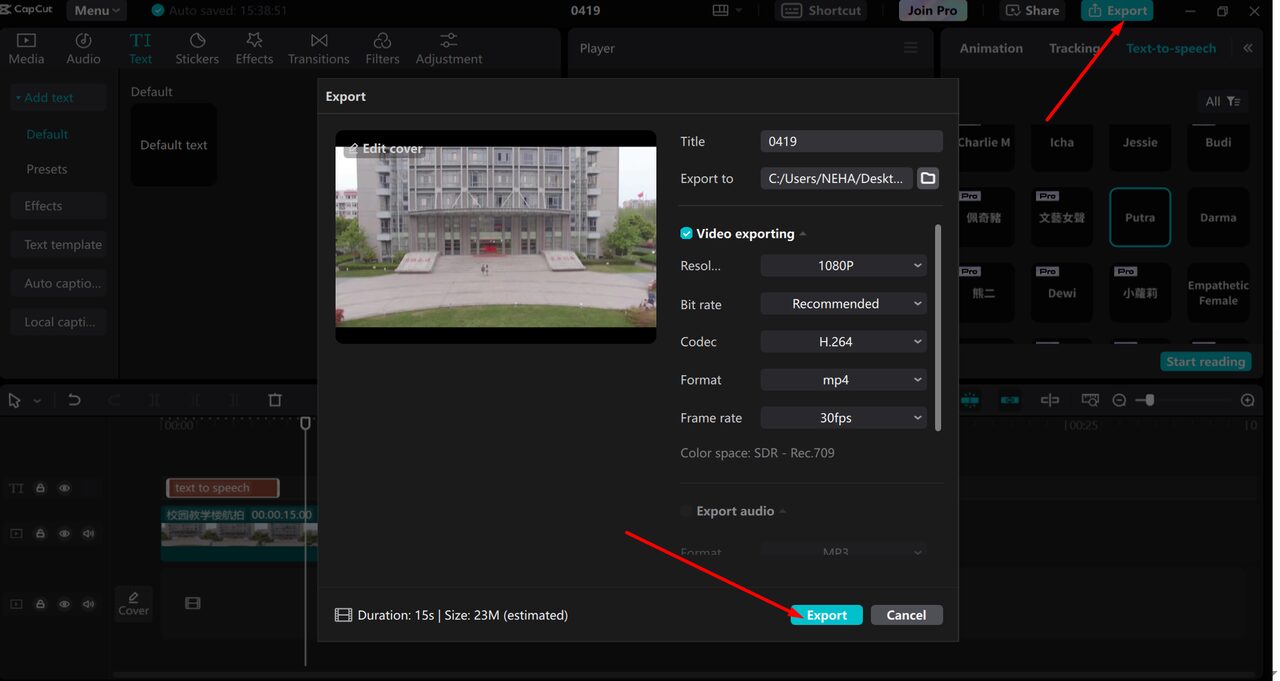The height and width of the screenshot is (681, 1280).
Task: Toggle visibility eye on text to speech track
Action: 64,488
